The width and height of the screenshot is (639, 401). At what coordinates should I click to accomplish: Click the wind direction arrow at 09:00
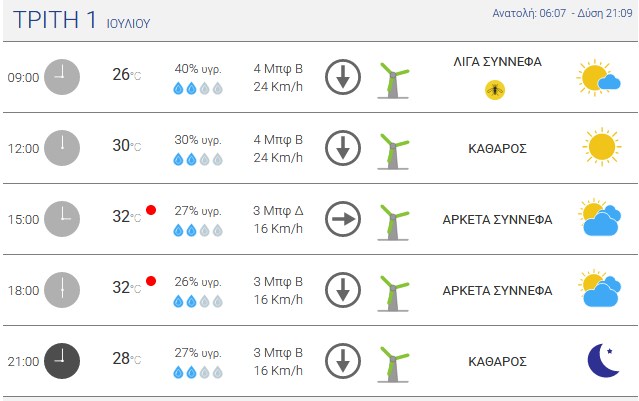coord(343,77)
